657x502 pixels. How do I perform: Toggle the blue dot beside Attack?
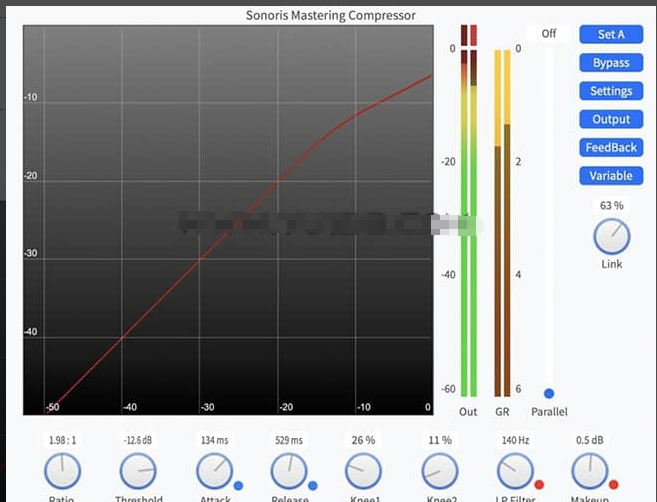point(238,486)
